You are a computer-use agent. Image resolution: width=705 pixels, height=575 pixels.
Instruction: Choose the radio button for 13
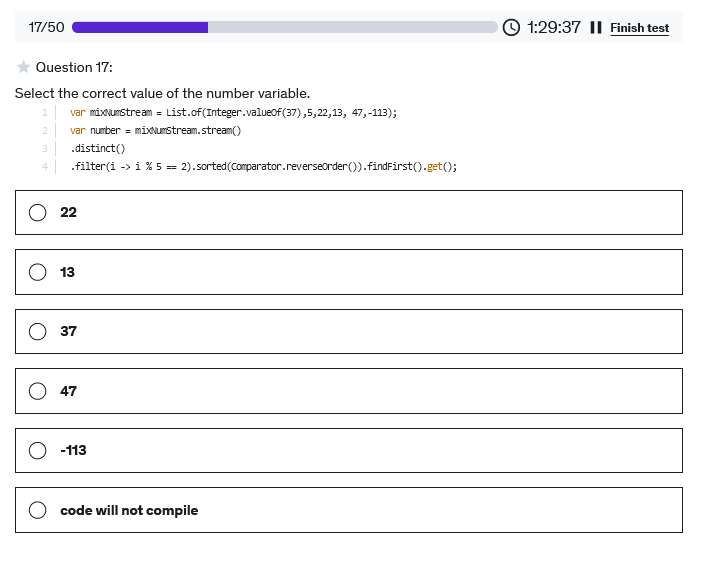coord(38,272)
